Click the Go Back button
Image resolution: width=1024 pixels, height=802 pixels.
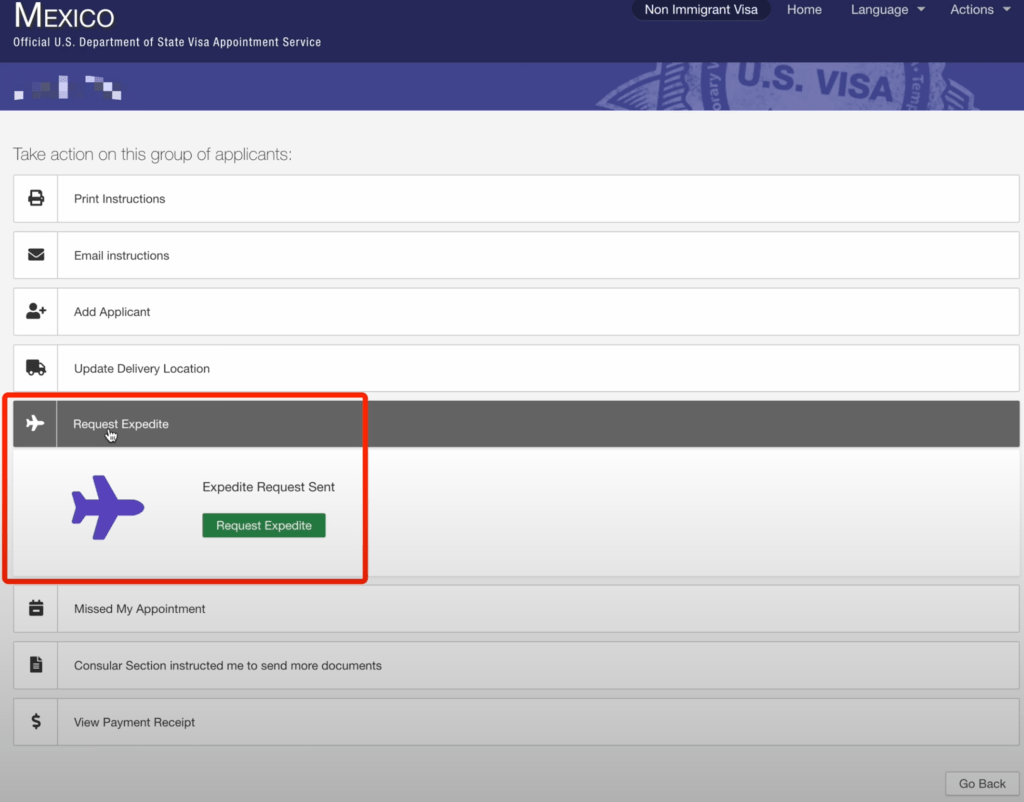click(982, 783)
